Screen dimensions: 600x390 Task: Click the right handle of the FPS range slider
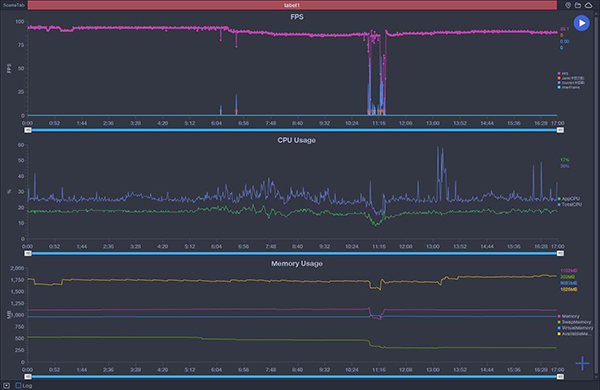coord(560,130)
